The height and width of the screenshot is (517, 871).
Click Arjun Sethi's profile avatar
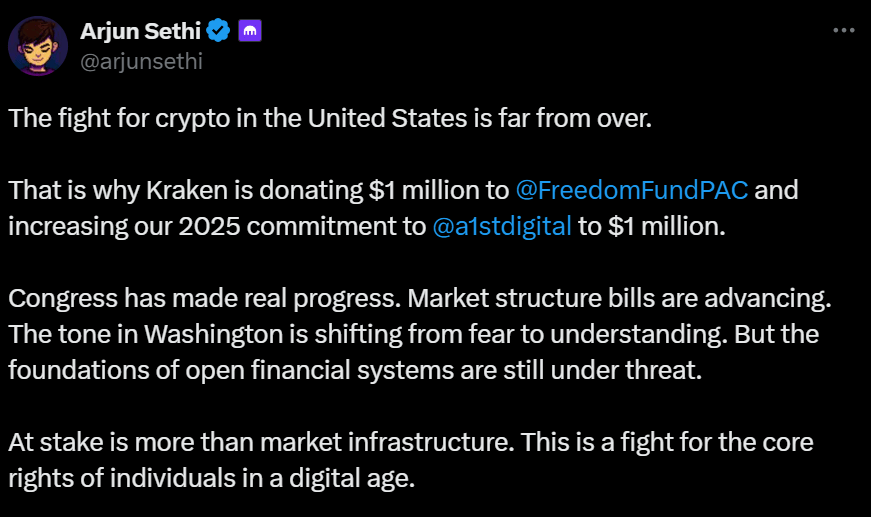(x=37, y=45)
